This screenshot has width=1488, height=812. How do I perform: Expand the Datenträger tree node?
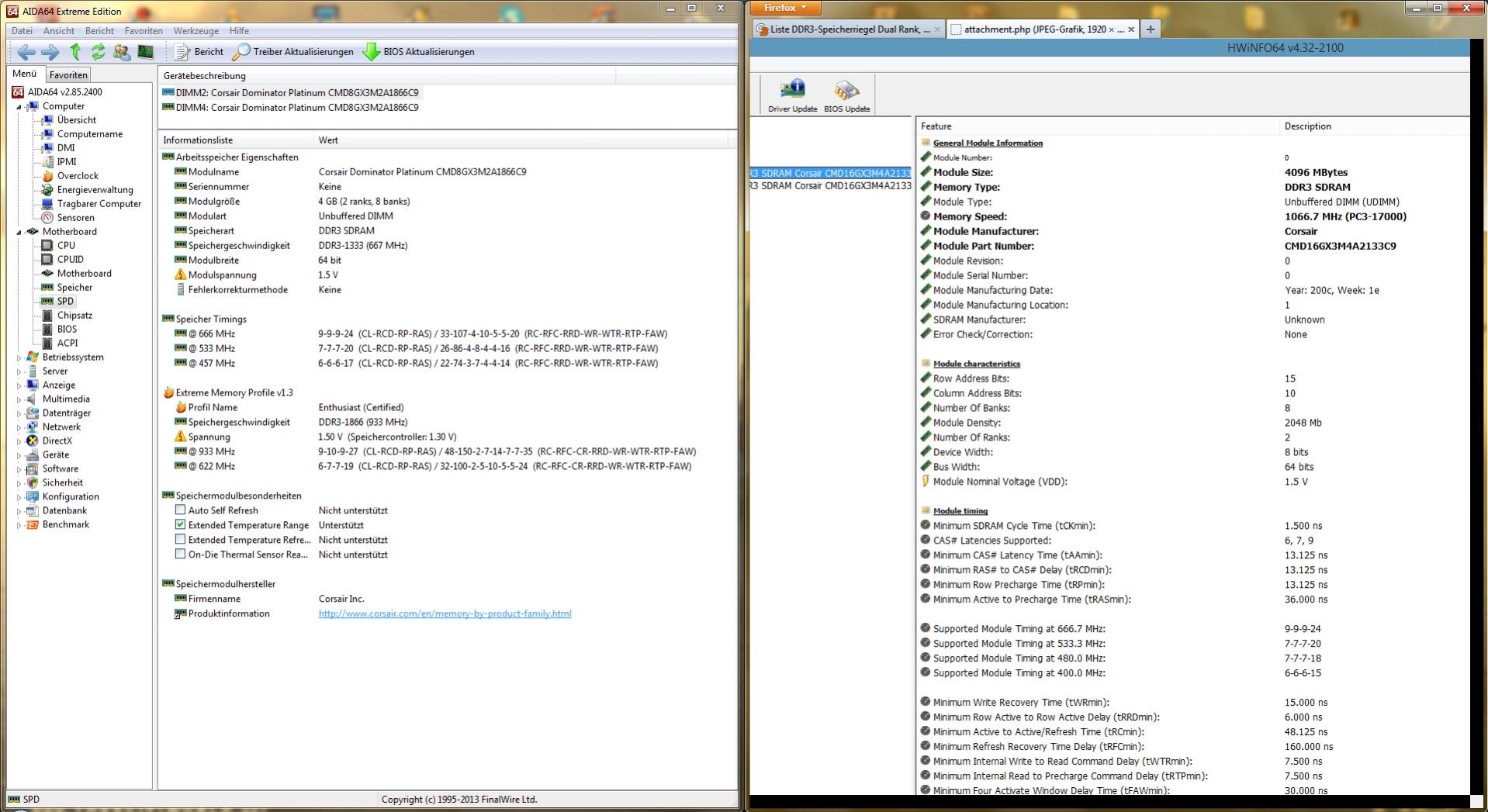point(19,413)
